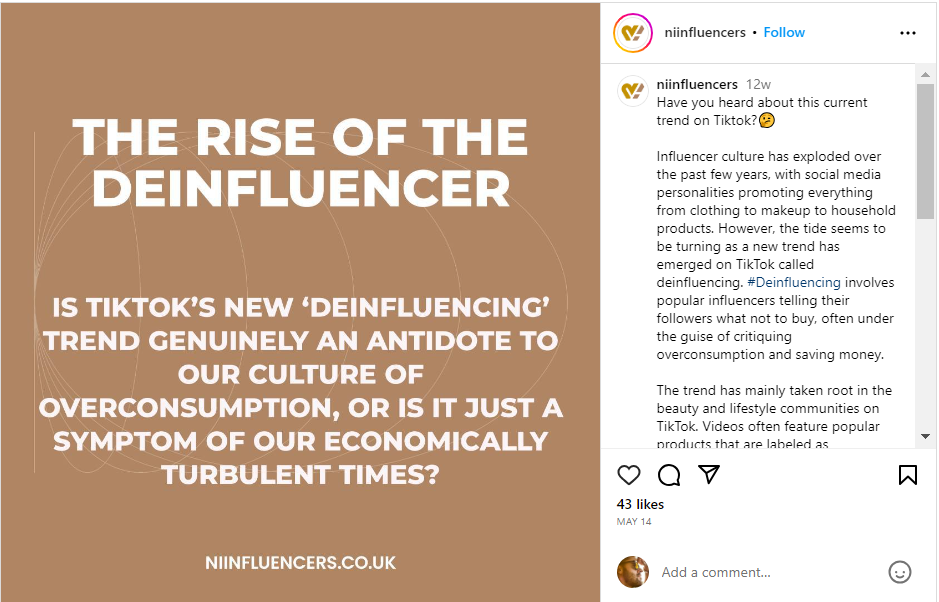Toggle following niinfluencers with the Follow control
939x602 pixels.
[784, 32]
